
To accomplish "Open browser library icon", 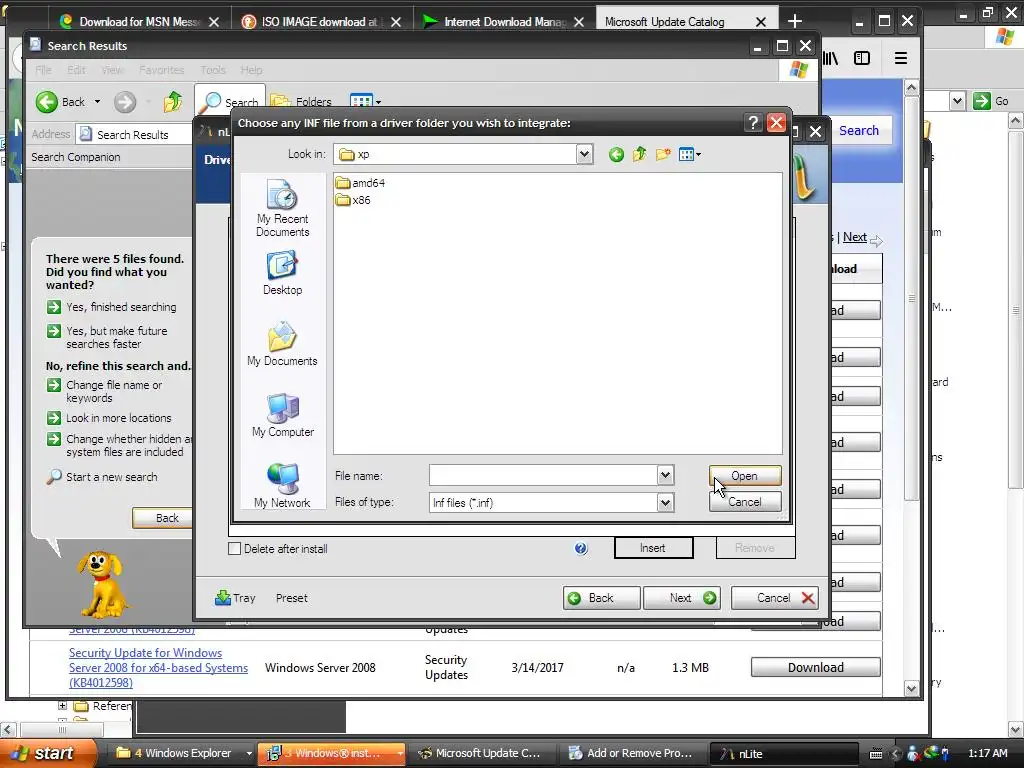I will point(831,58).
